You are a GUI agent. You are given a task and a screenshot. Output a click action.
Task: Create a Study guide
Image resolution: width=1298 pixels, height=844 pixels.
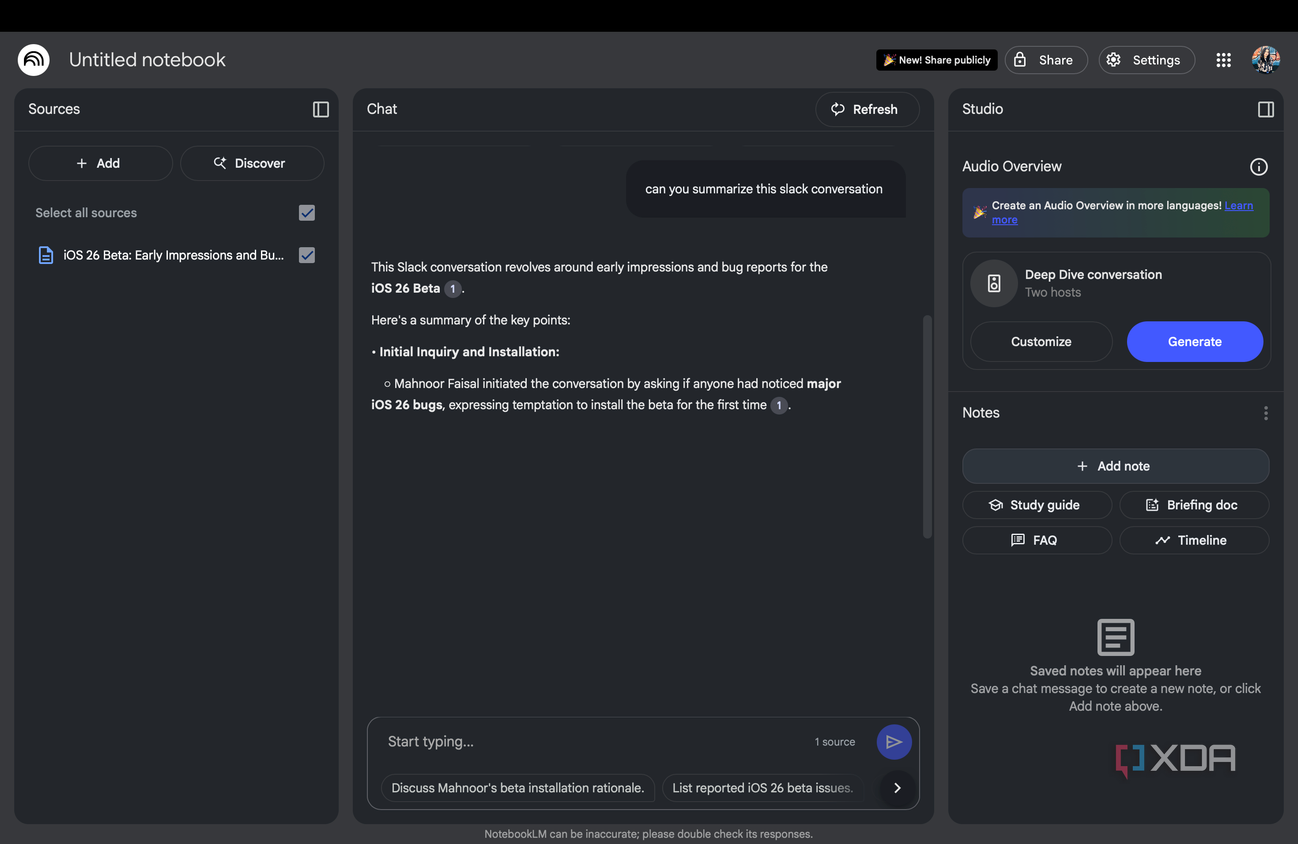point(1037,505)
